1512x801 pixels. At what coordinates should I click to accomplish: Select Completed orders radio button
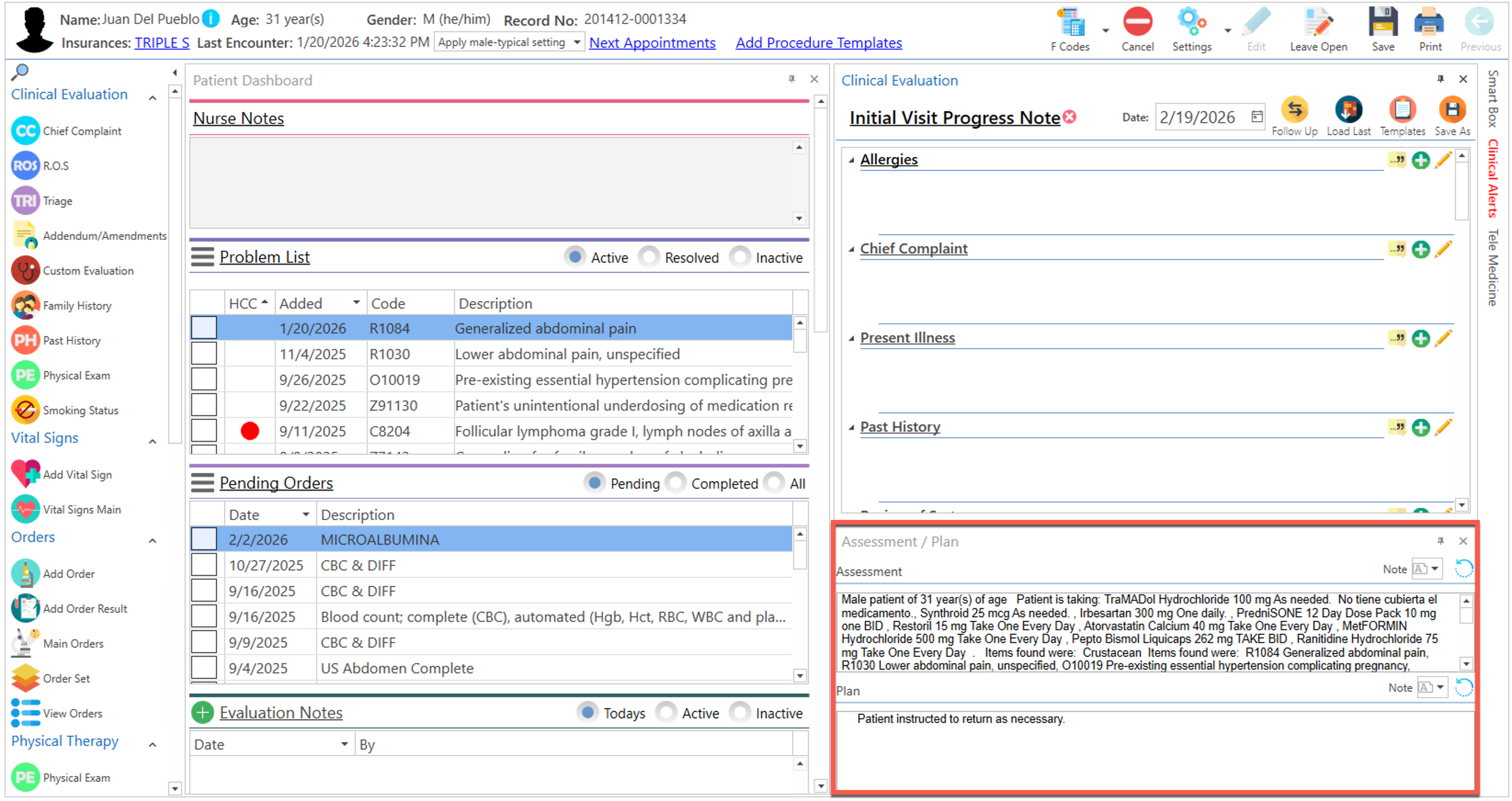tap(676, 483)
